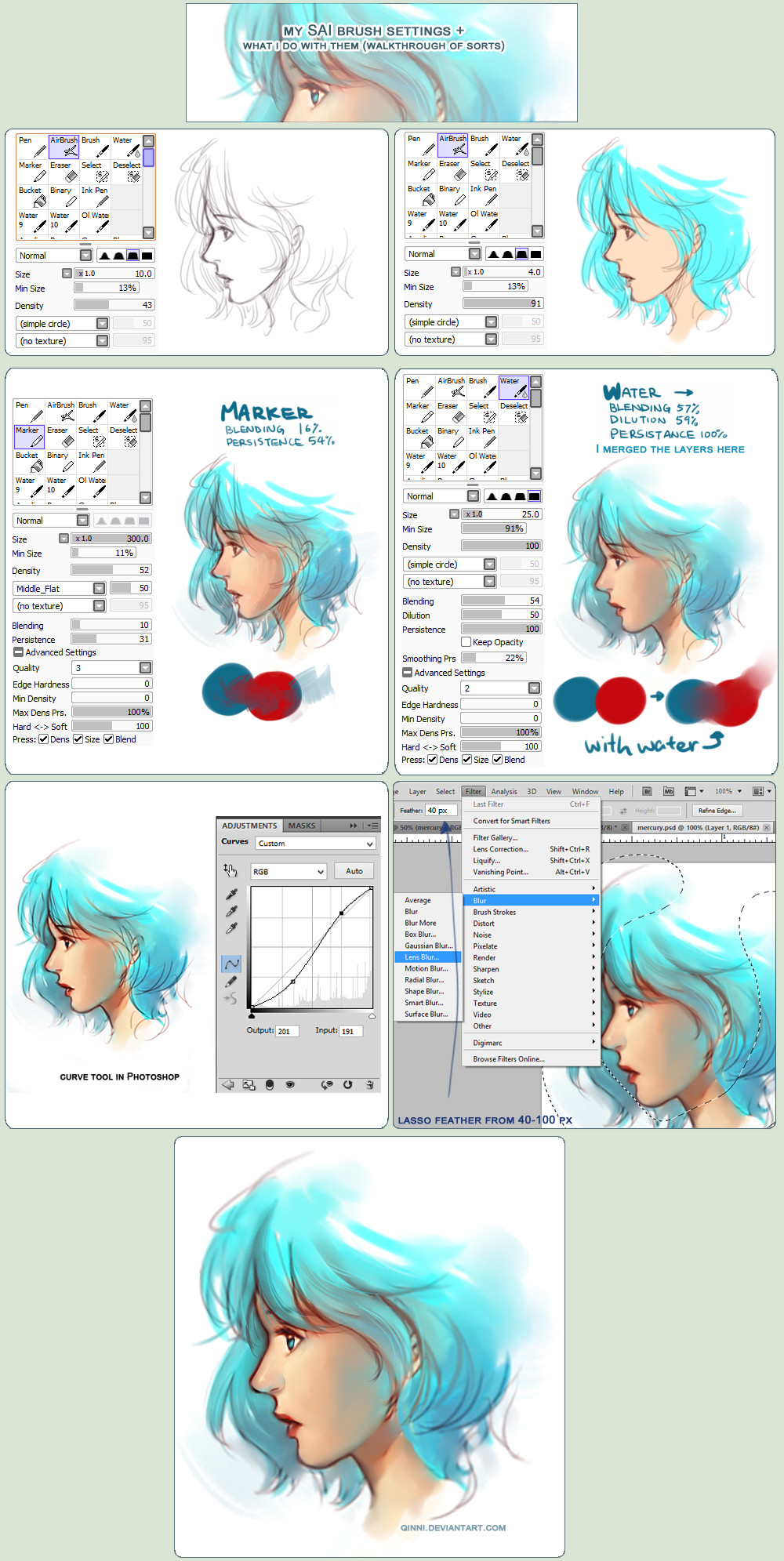Toggle Size pressure checkbox in Water panel
Image resolution: width=784 pixels, height=1561 pixels.
pyautogui.click(x=466, y=759)
